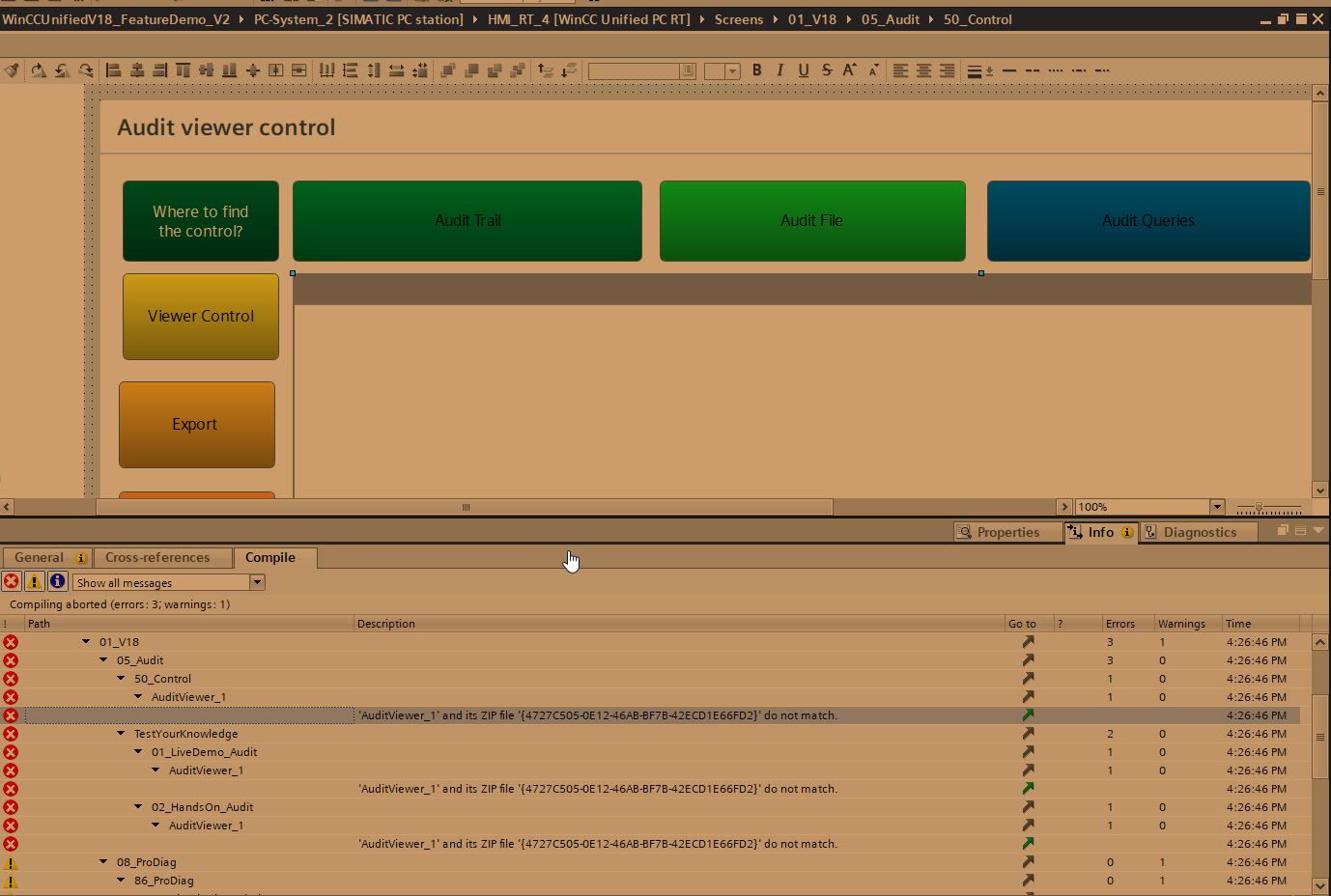The width and height of the screenshot is (1331, 896).
Task: Collapse the 05_Audit tree node
Action: coord(104,660)
